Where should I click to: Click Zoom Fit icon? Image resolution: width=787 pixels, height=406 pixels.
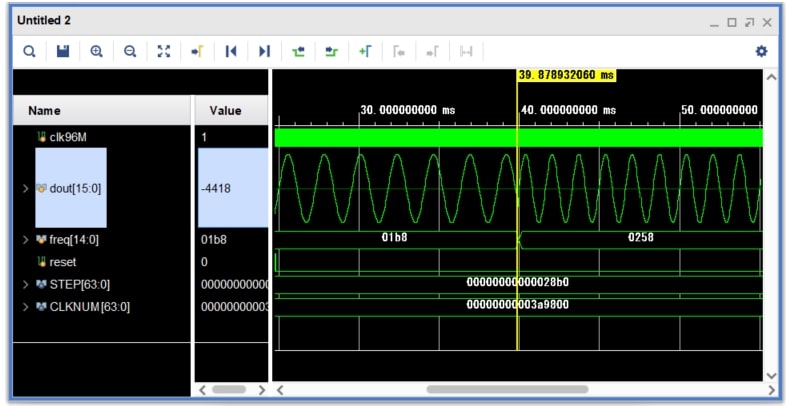coord(164,51)
